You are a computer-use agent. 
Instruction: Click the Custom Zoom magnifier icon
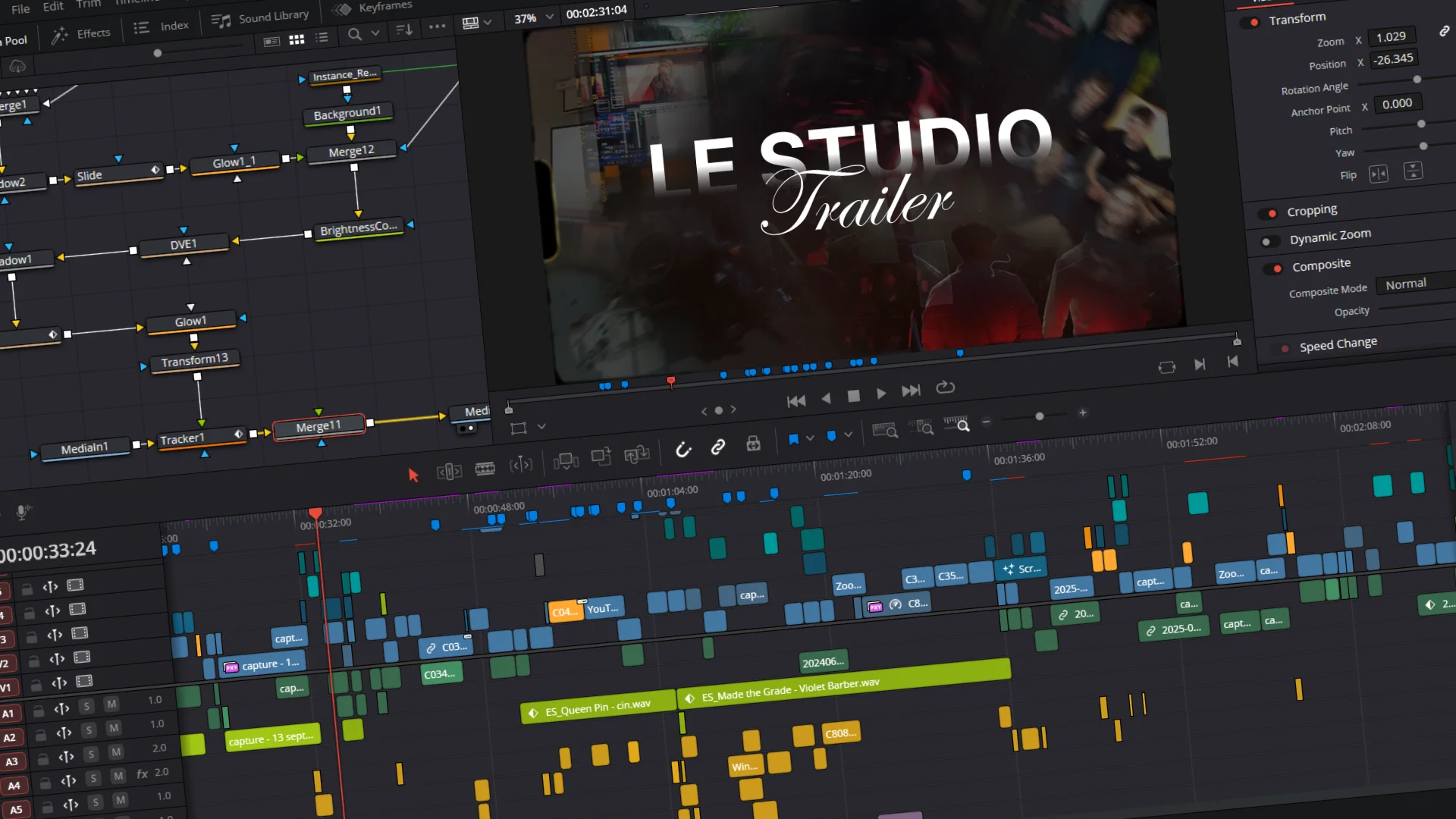click(958, 424)
